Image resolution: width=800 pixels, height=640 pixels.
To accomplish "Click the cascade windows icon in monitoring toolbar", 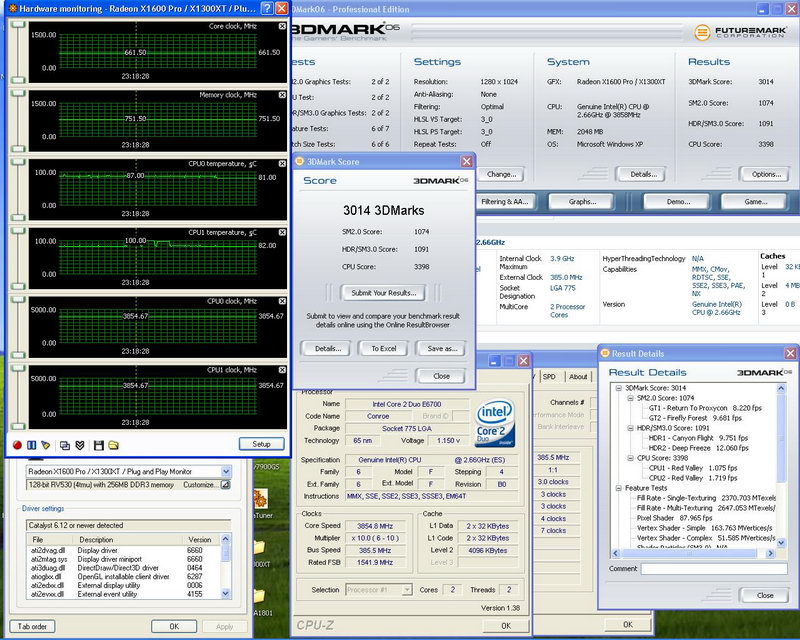I will 64,444.
